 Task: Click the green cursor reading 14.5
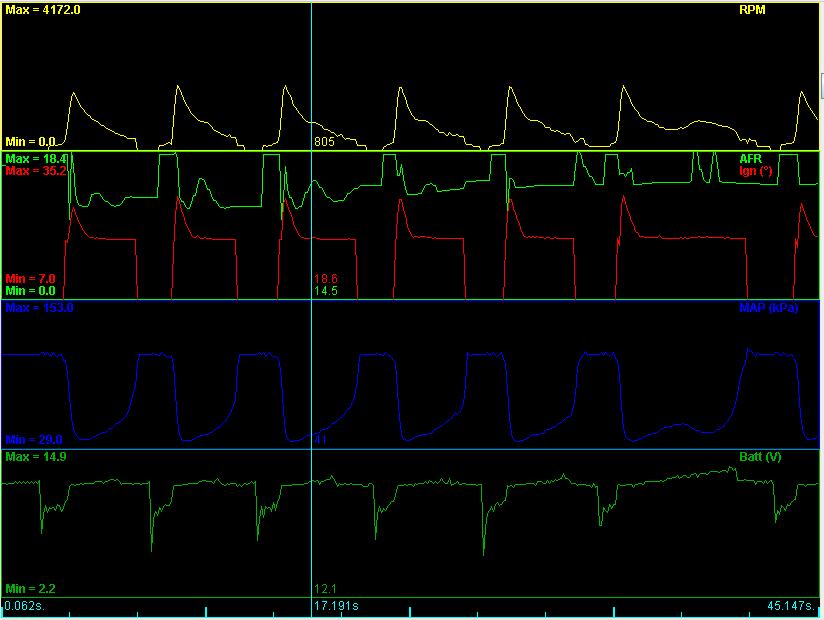click(x=326, y=291)
